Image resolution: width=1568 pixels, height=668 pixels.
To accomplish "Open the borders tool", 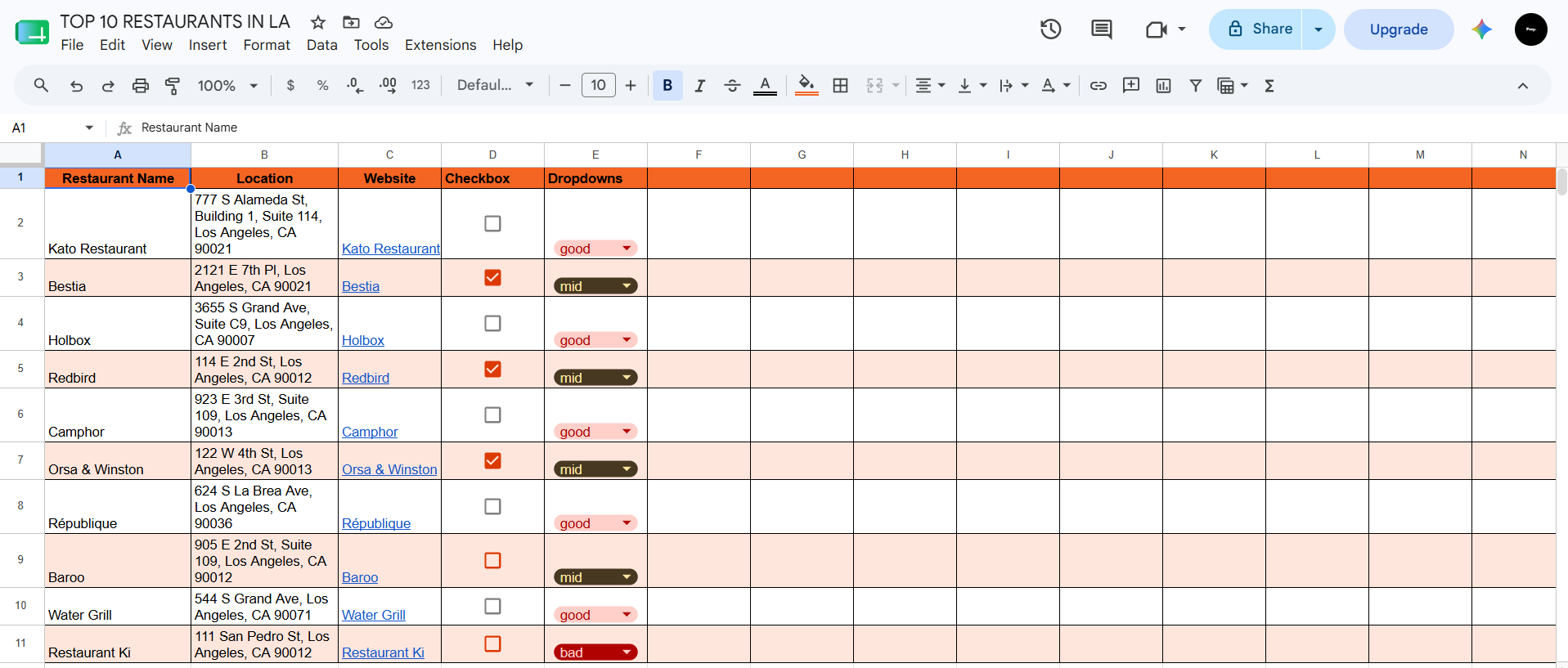I will 840,85.
